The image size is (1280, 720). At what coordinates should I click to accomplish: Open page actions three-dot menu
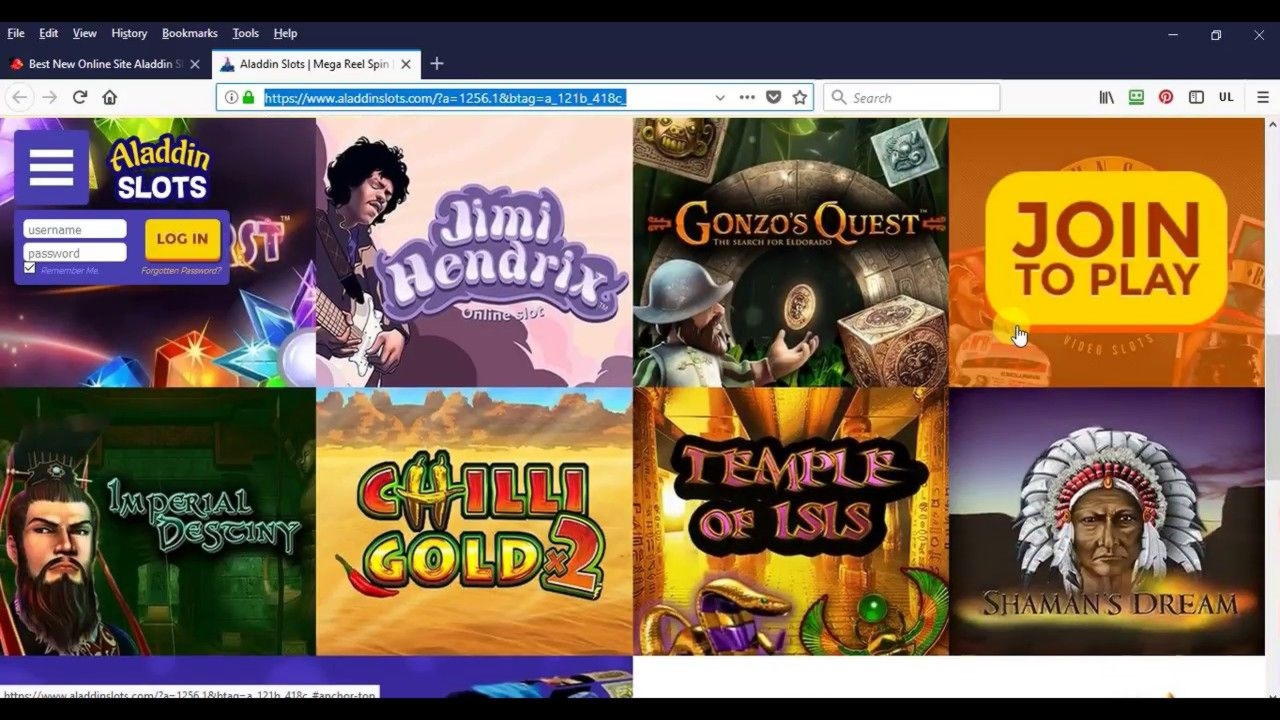(x=747, y=97)
